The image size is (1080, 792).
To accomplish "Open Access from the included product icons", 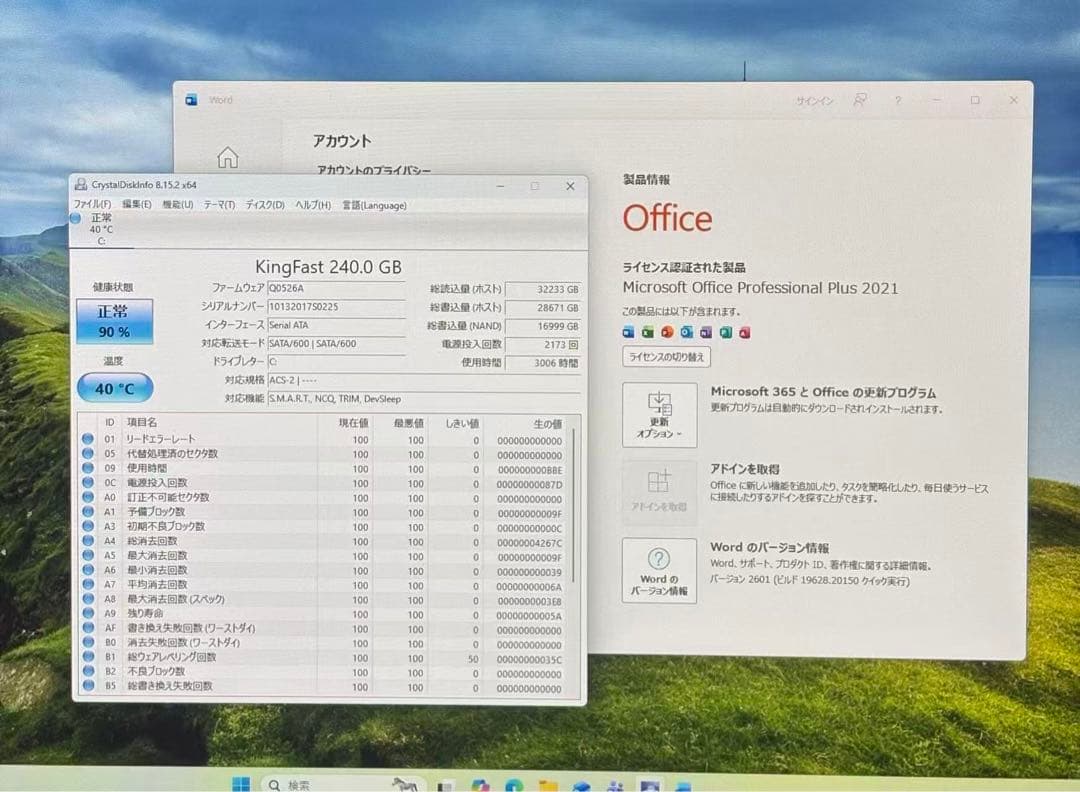I will tap(745, 332).
